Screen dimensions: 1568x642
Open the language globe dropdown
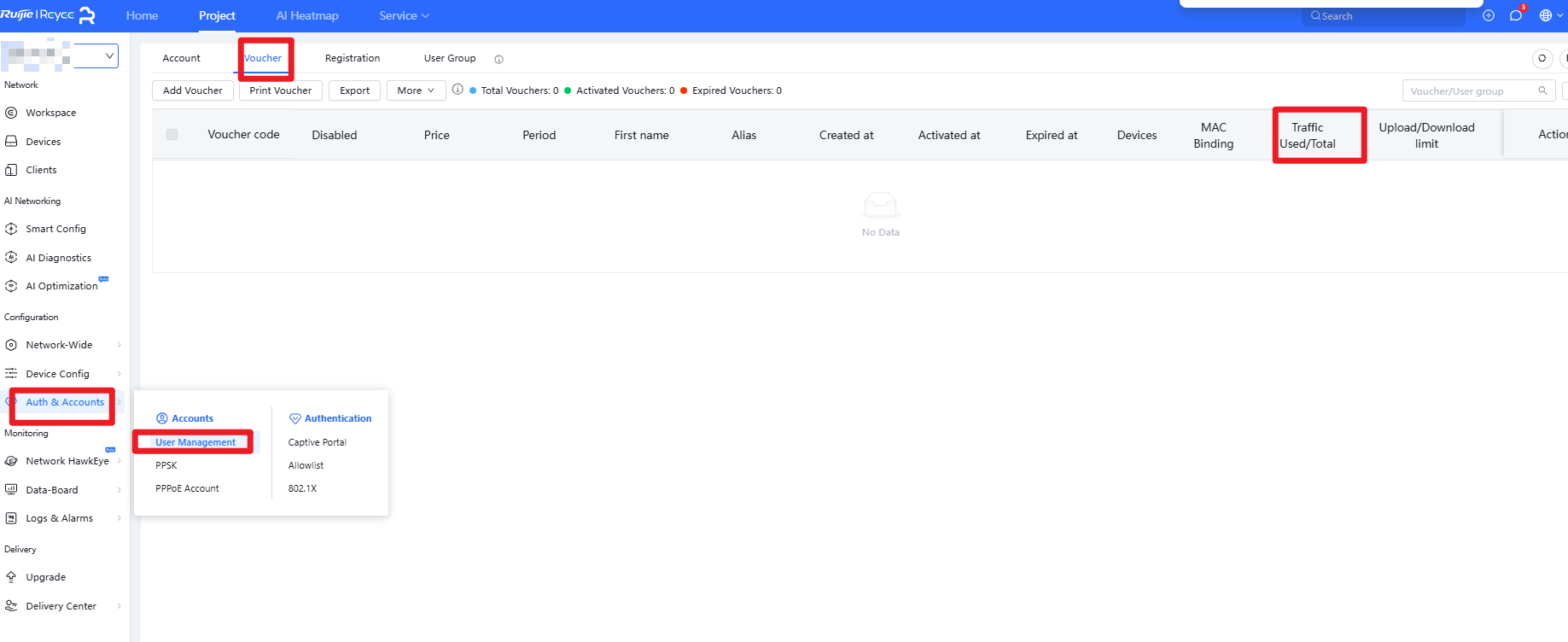click(1550, 15)
